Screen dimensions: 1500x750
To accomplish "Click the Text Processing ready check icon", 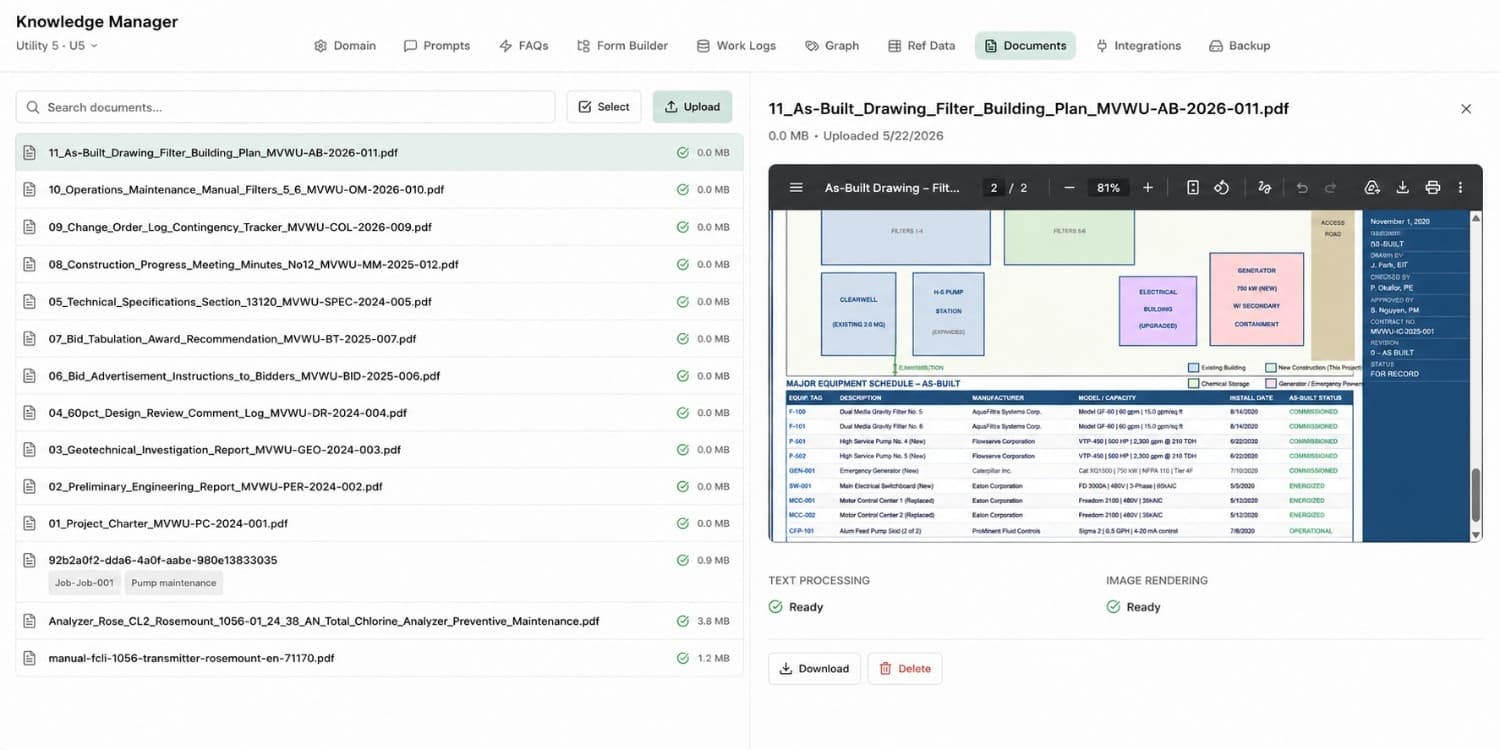I will (x=775, y=606).
